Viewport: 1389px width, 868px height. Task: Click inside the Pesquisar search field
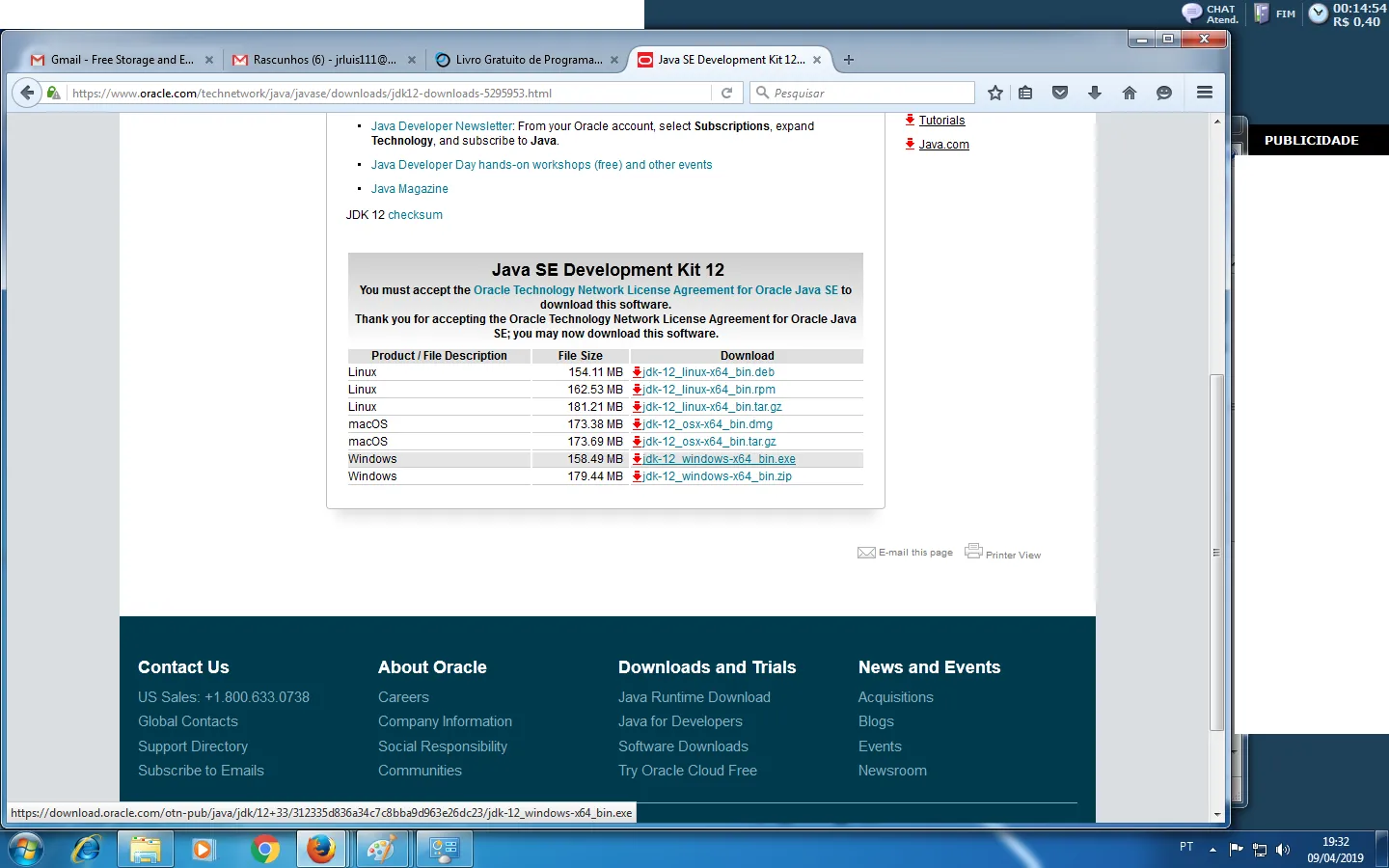tap(861, 93)
